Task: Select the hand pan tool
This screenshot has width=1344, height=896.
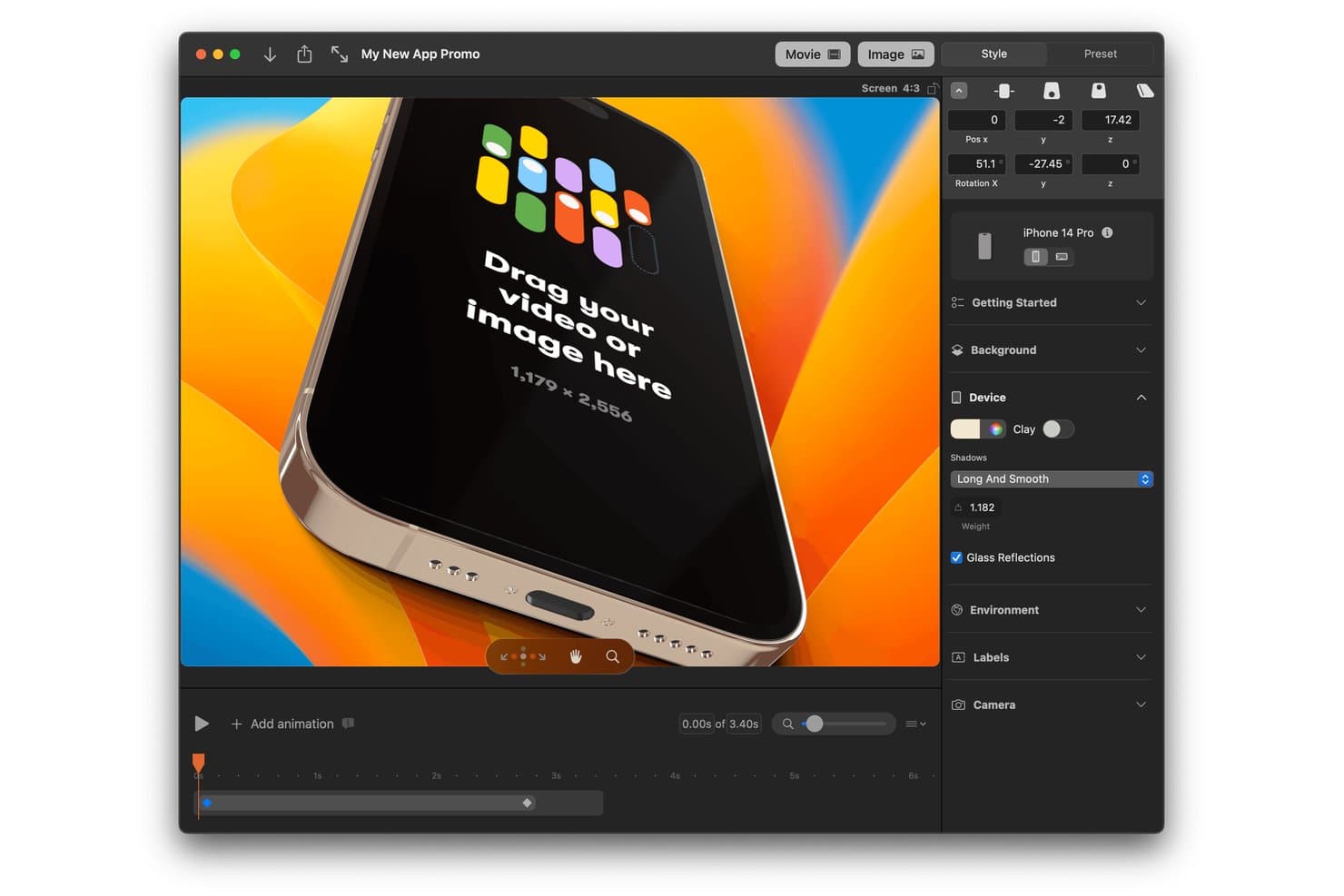Action: pyautogui.click(x=575, y=656)
